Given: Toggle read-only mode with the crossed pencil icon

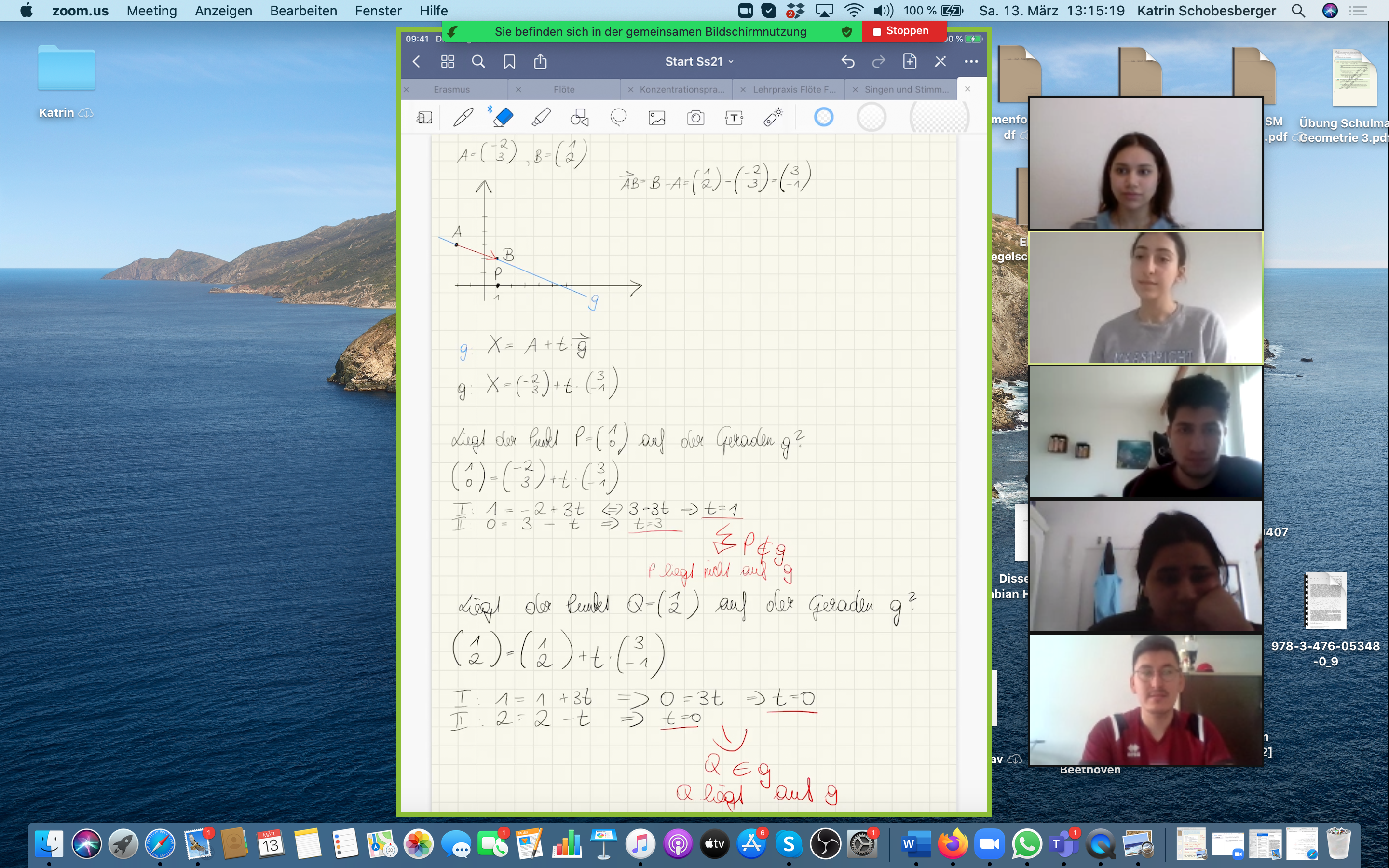Looking at the screenshot, I should pos(940,61).
